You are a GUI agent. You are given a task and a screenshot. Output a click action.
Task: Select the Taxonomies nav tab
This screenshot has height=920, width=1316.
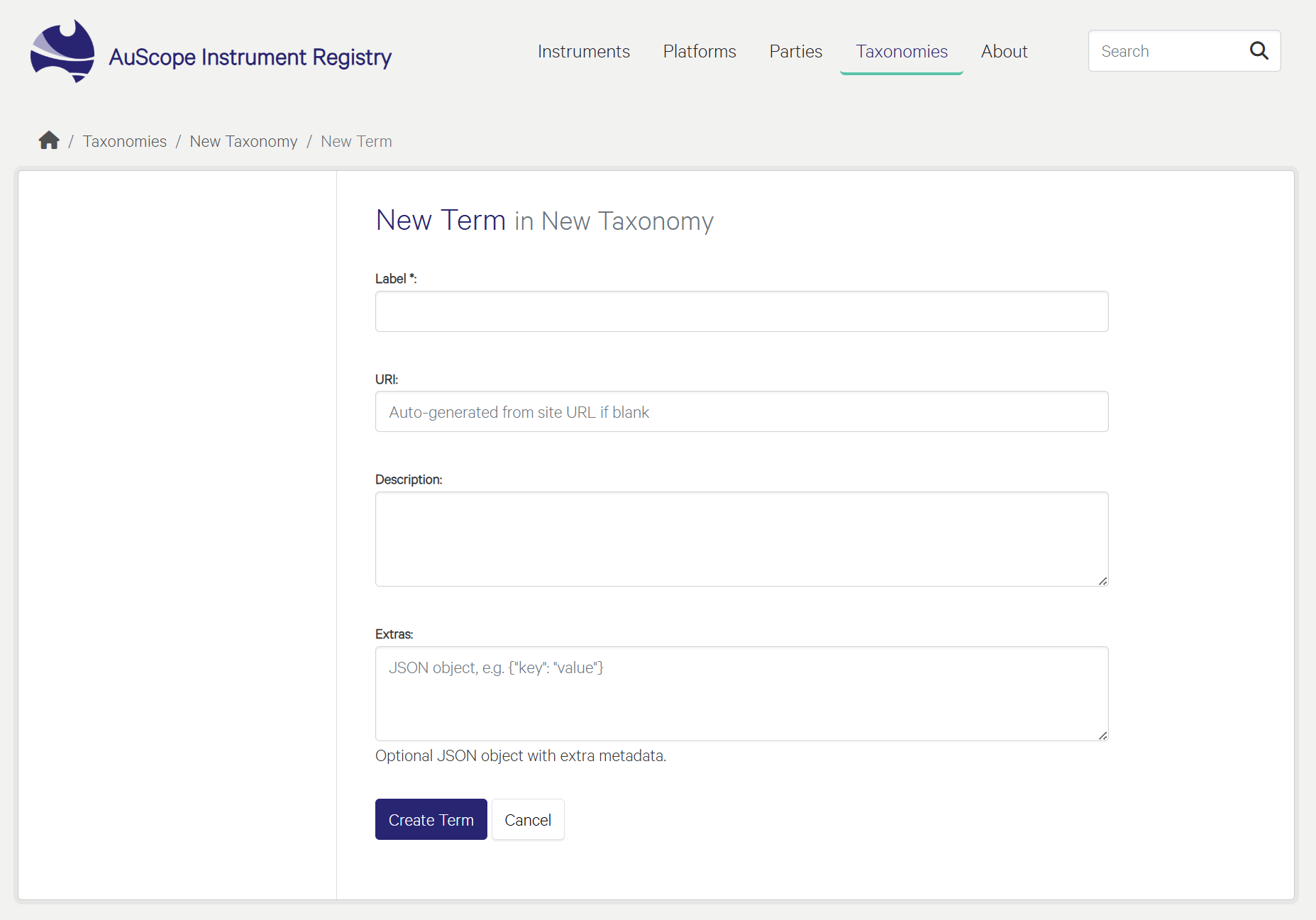click(901, 51)
